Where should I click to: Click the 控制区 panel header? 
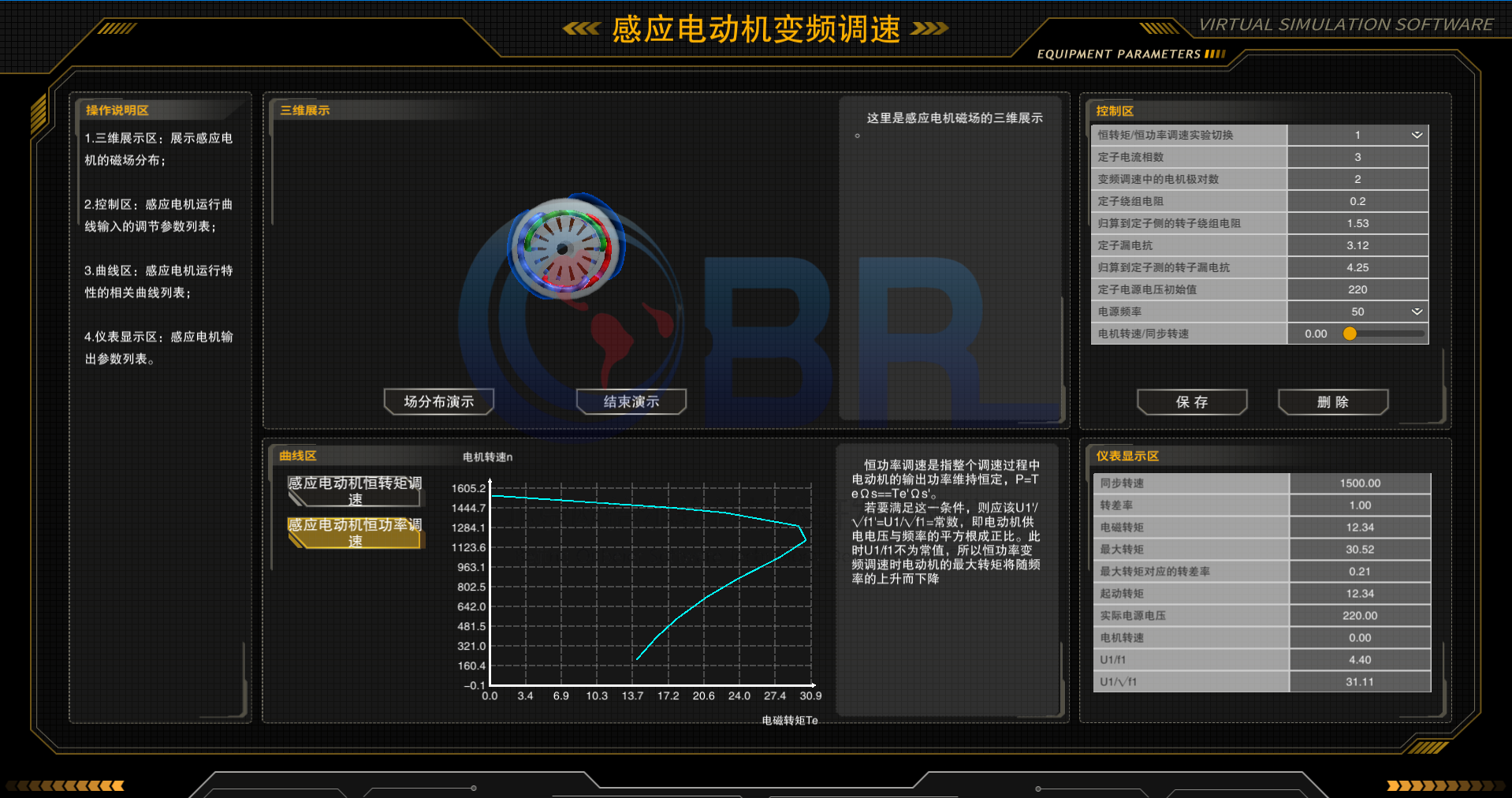pos(1115,111)
